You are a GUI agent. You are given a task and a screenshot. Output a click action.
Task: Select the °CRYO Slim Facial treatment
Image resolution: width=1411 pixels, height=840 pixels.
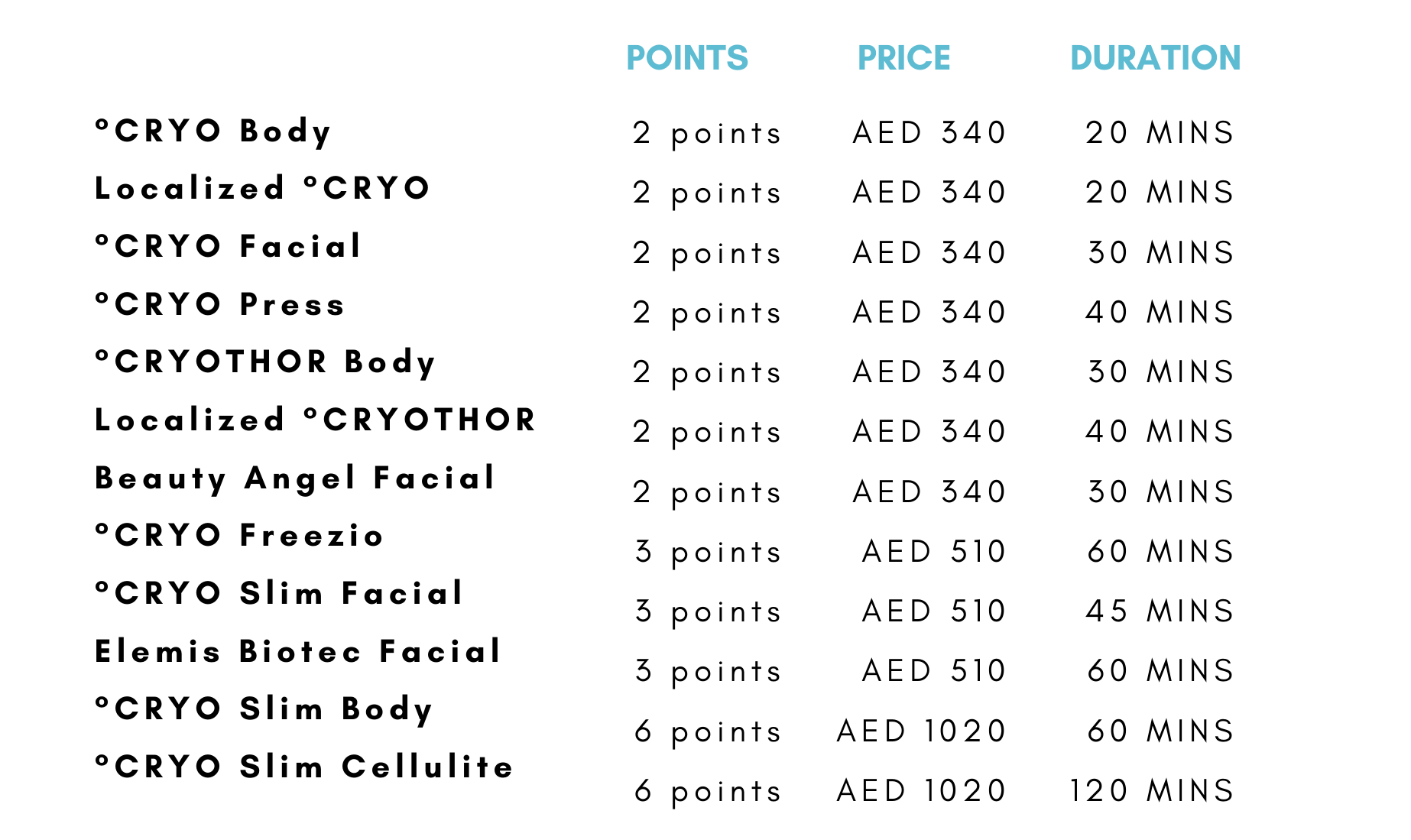279,593
